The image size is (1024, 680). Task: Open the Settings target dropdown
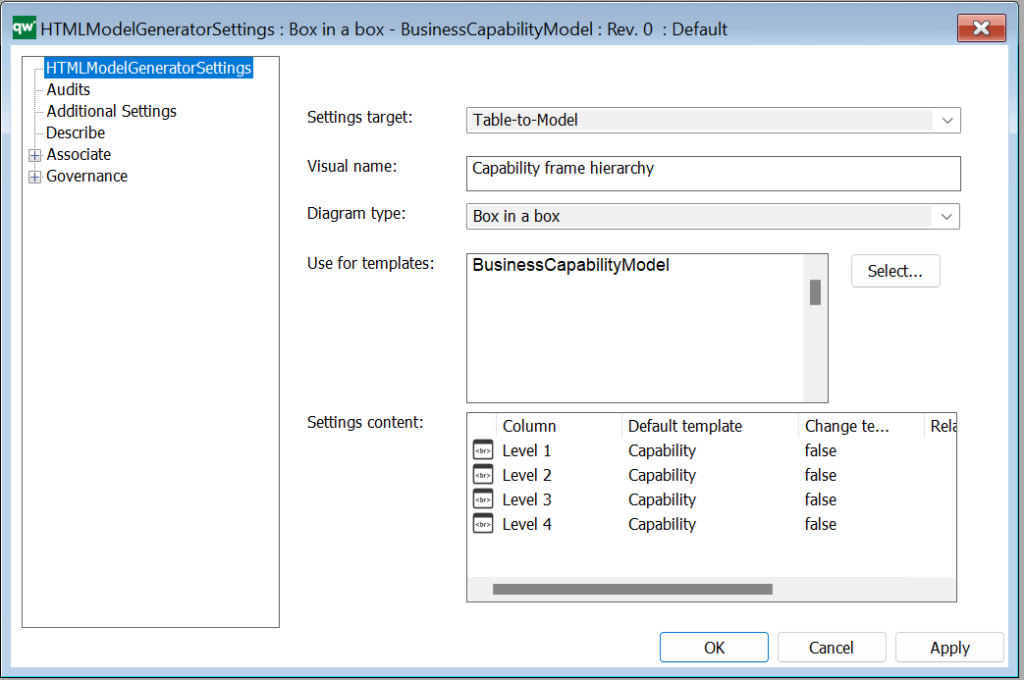[946, 120]
